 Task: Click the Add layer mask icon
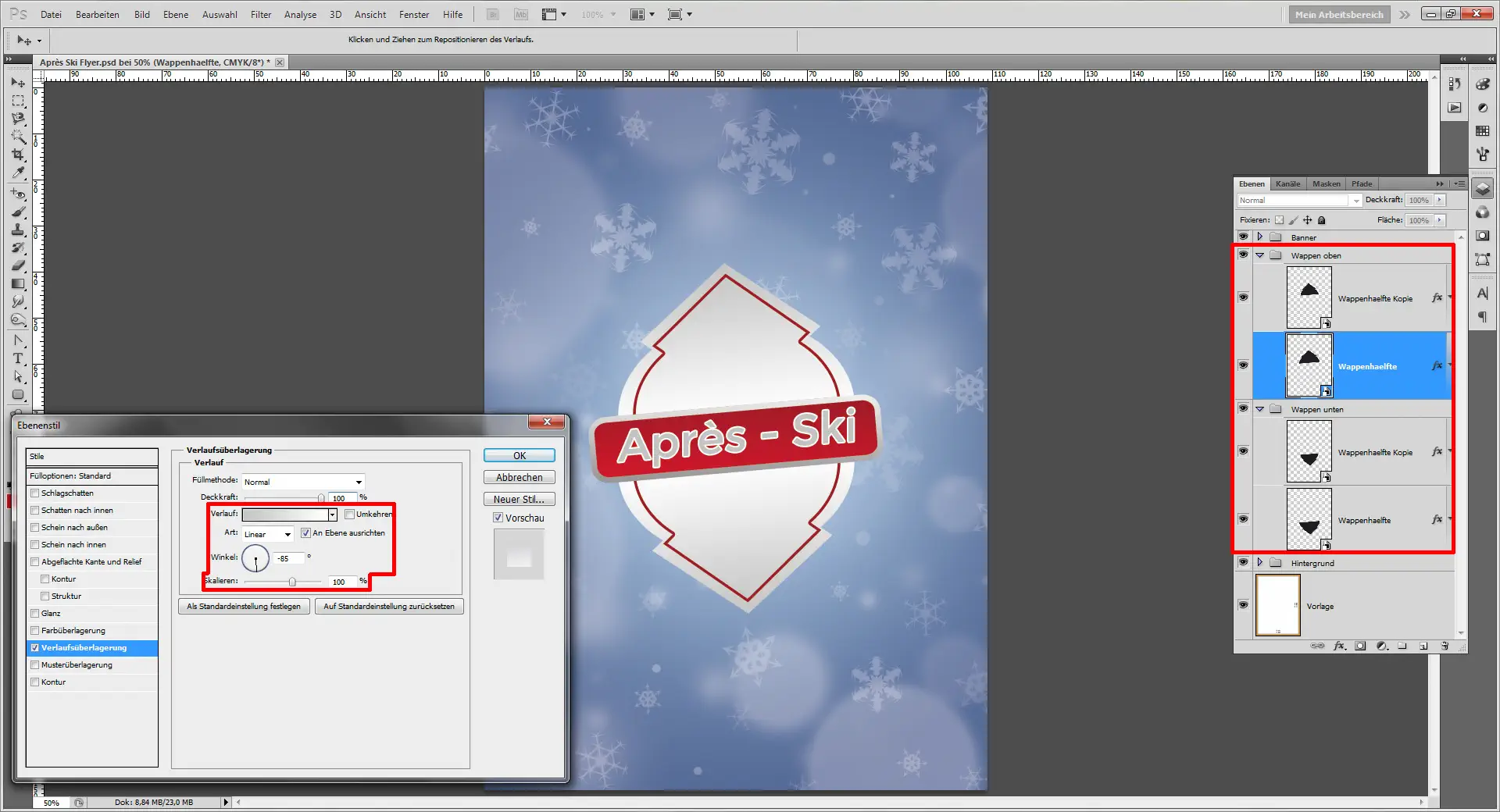1361,646
